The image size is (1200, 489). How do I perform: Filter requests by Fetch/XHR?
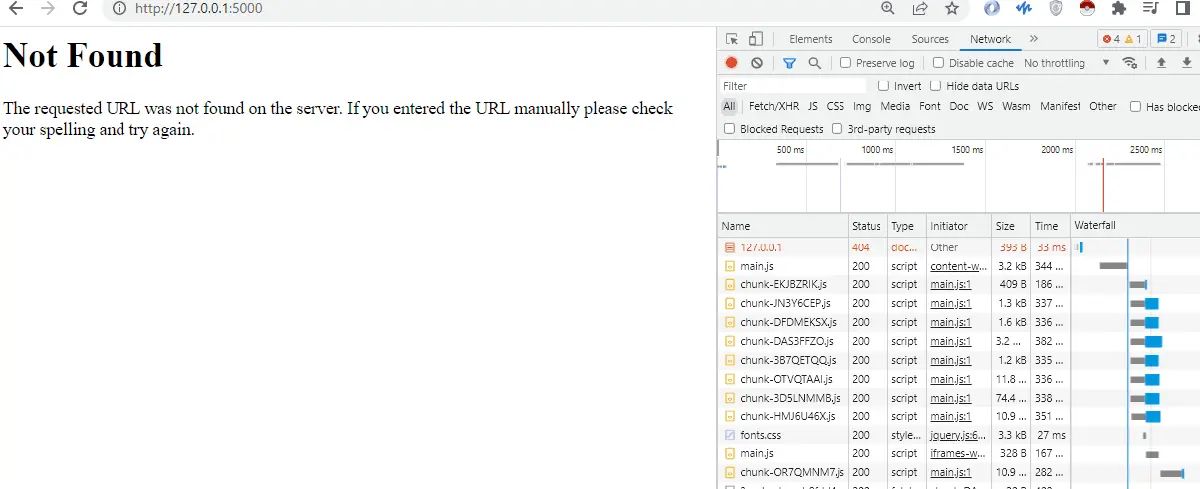click(774, 106)
